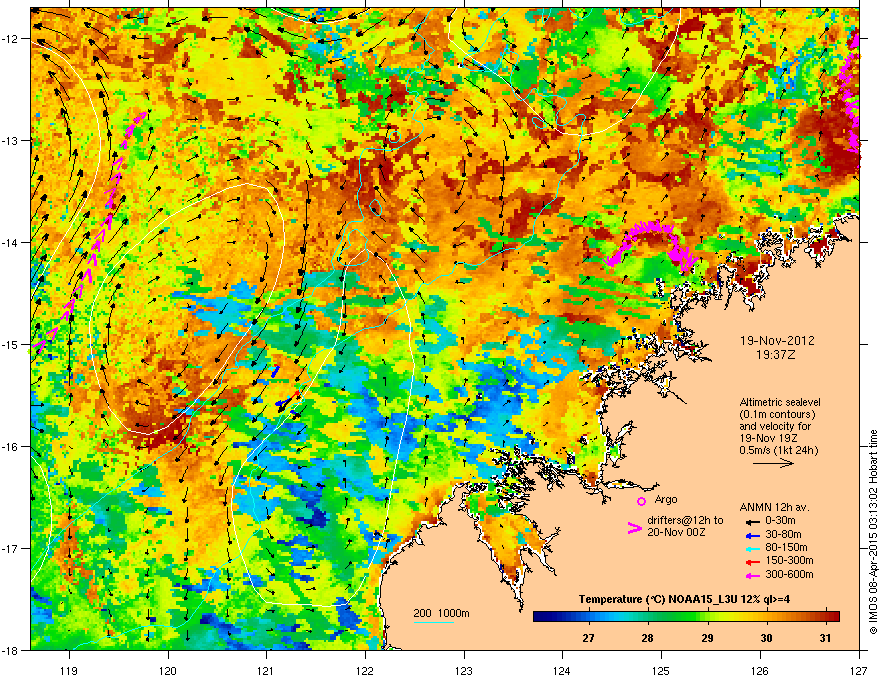Click the '30-80m' depth label
The image size is (880, 680).
tap(783, 534)
